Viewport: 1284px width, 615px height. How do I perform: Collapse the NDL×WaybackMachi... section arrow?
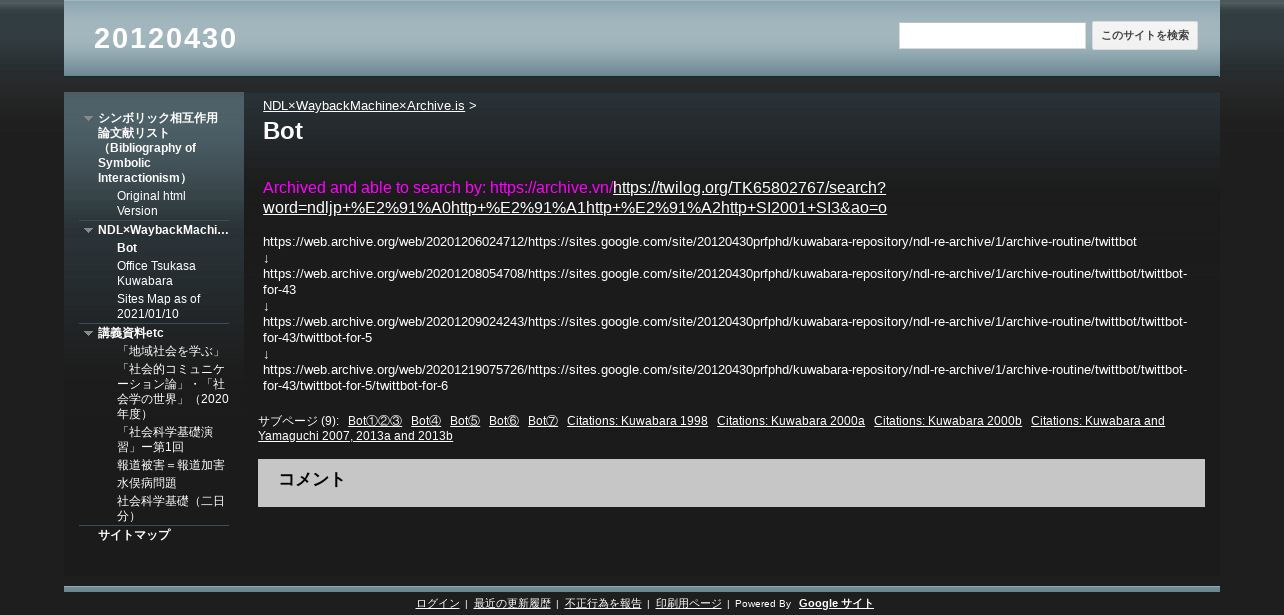click(88, 231)
